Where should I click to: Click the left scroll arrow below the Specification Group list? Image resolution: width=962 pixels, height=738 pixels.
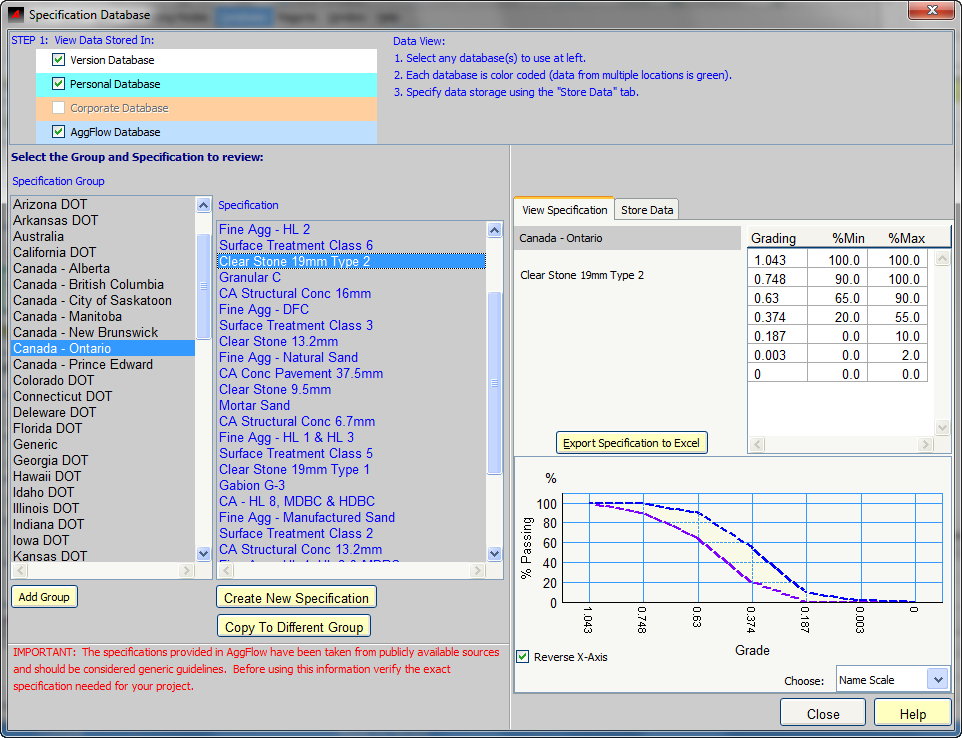[x=18, y=569]
